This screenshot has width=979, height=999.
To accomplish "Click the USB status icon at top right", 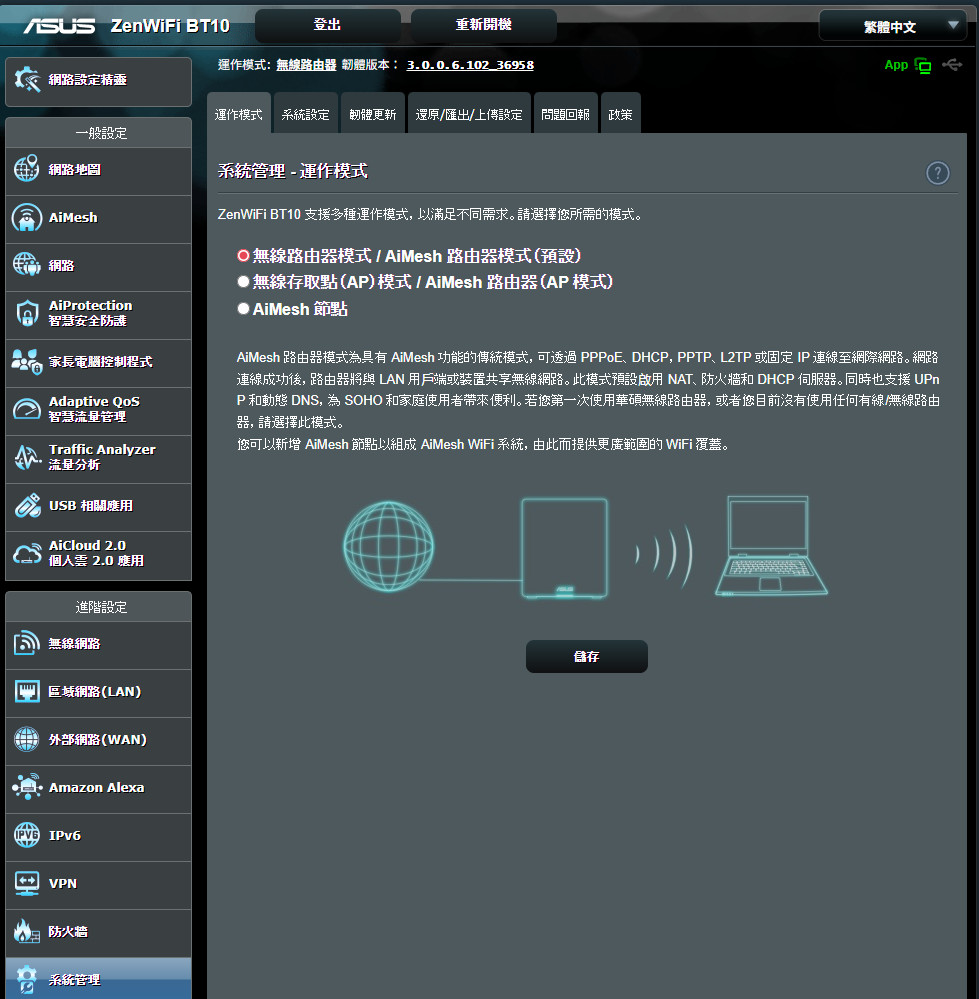I will (x=952, y=64).
